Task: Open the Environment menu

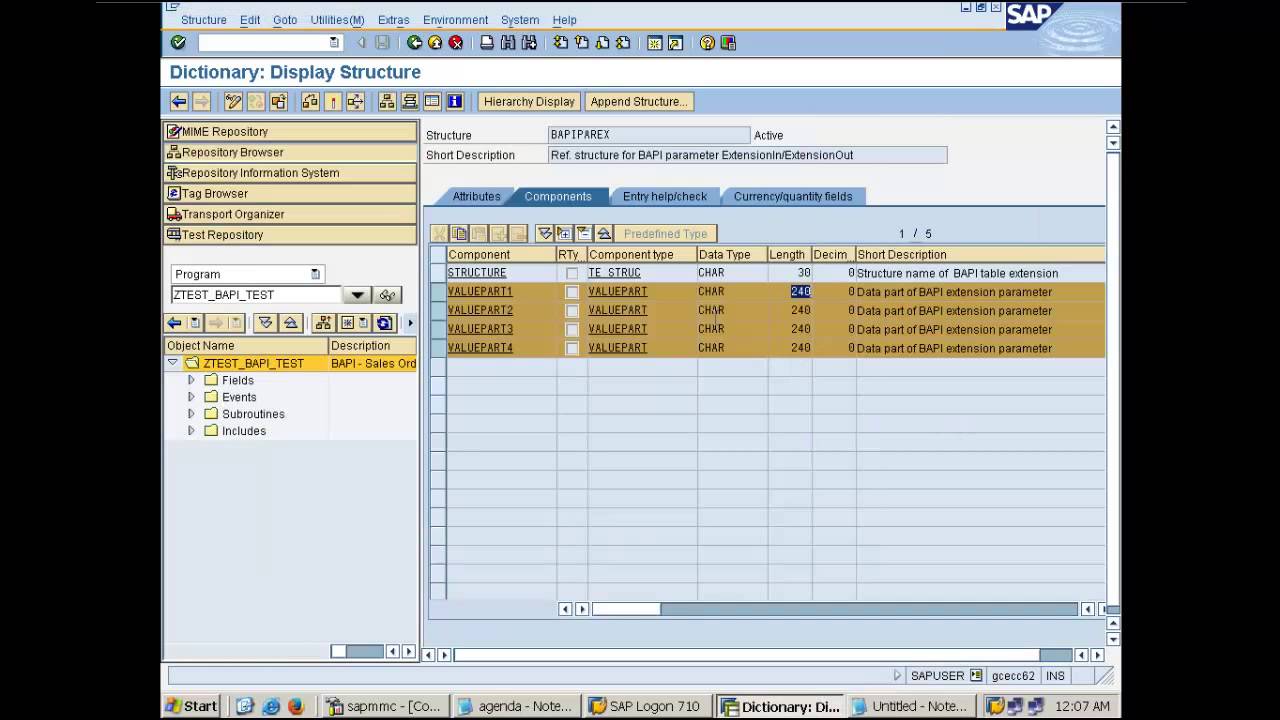Action: 455,20
